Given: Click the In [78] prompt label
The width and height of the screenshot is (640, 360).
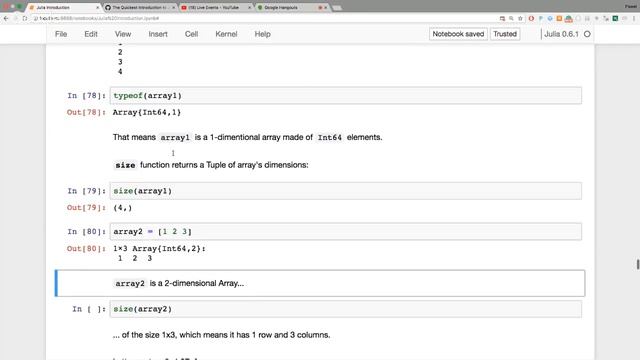Looking at the screenshot, I should (87, 96).
